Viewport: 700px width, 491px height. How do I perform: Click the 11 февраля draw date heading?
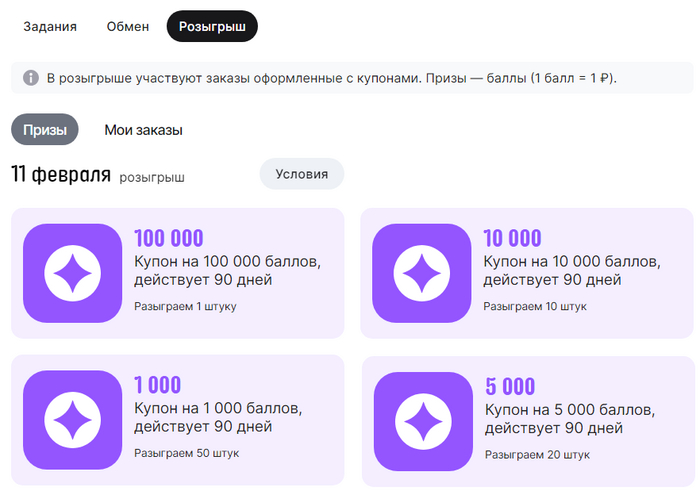[x=61, y=174]
